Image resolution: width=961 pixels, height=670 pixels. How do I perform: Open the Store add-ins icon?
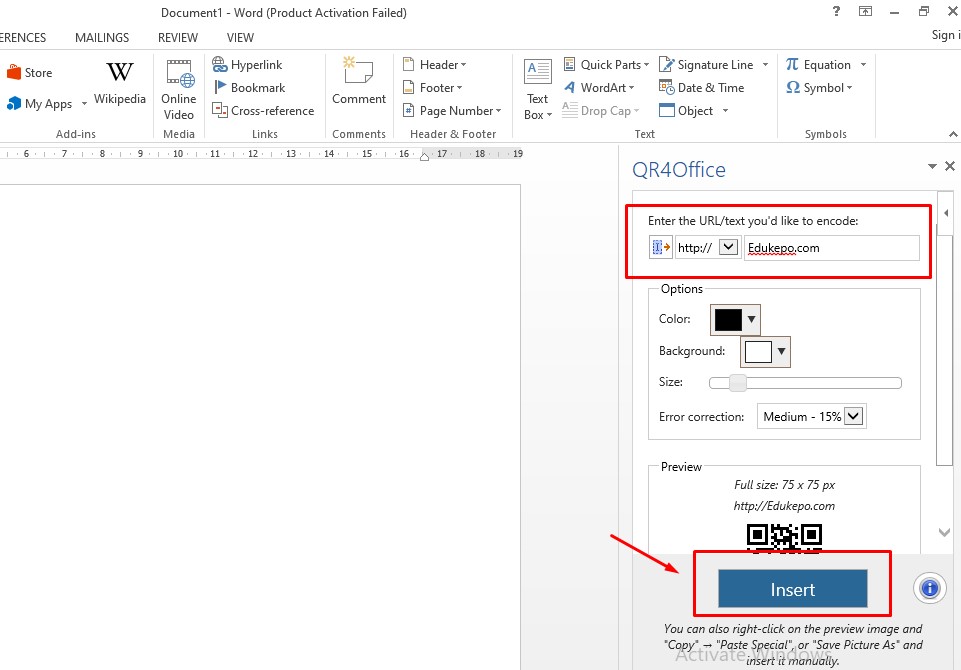(x=14, y=73)
